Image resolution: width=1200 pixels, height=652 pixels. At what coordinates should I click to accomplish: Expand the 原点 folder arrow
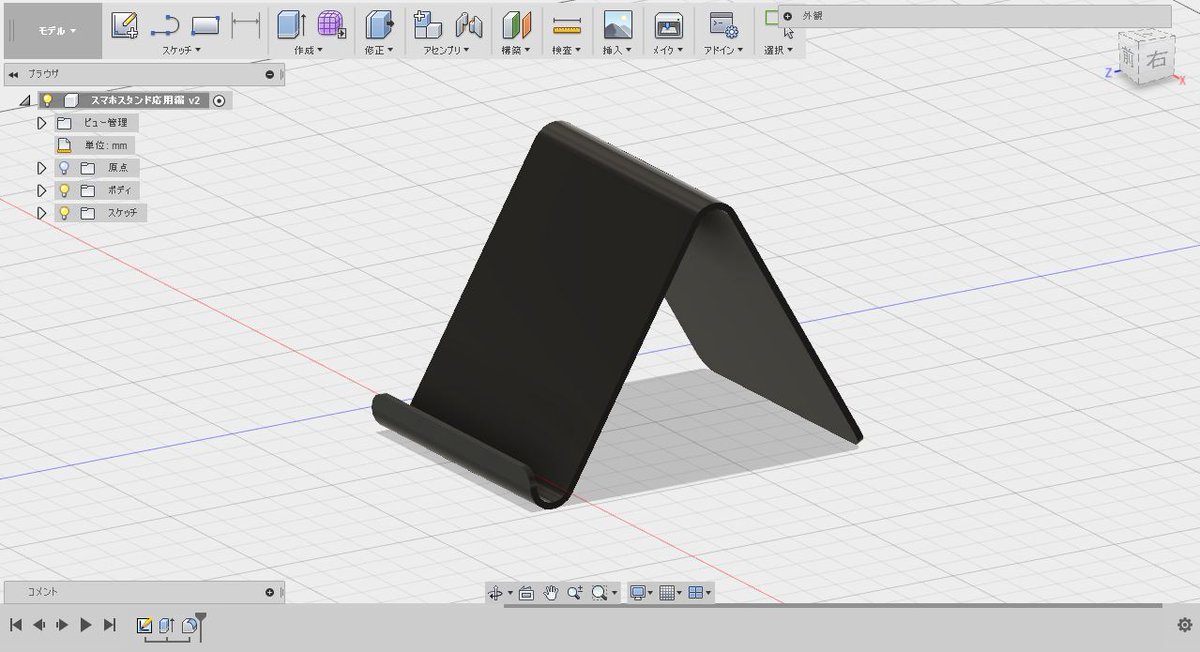click(x=42, y=167)
